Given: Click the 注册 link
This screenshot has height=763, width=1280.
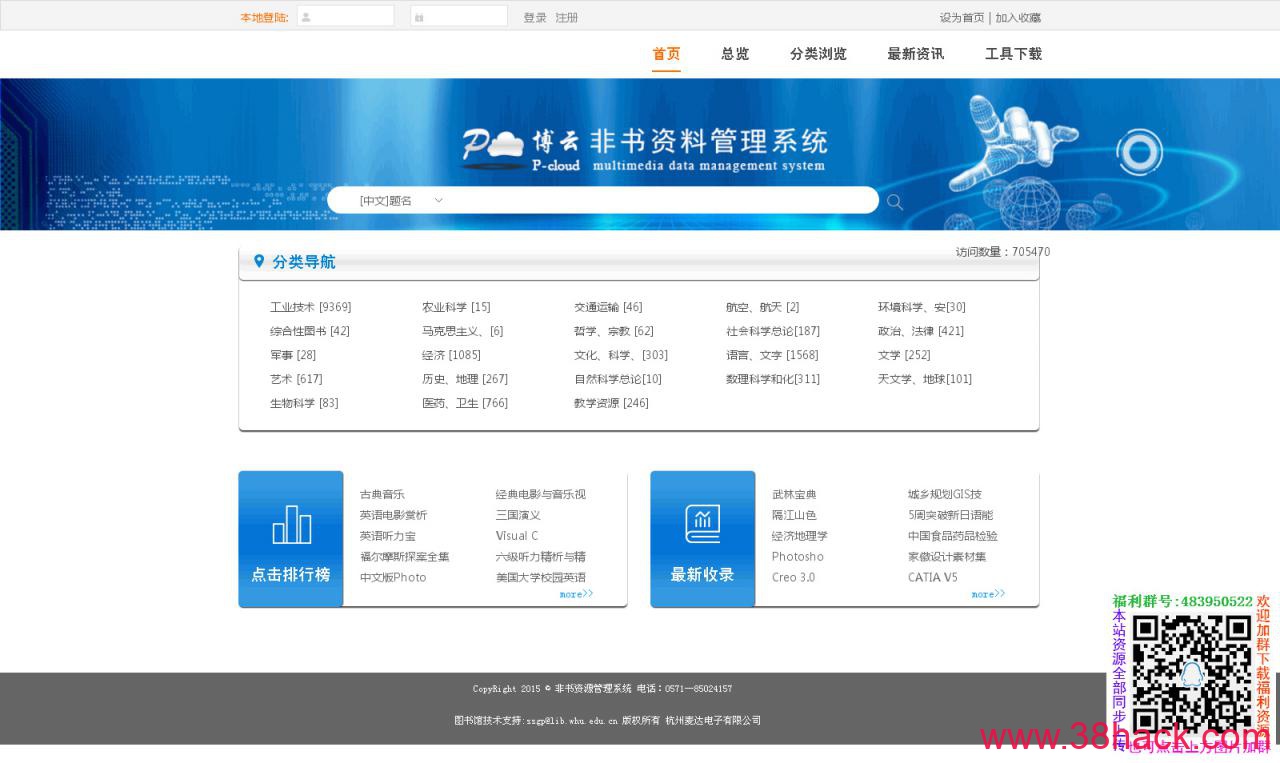Looking at the screenshot, I should [x=567, y=18].
